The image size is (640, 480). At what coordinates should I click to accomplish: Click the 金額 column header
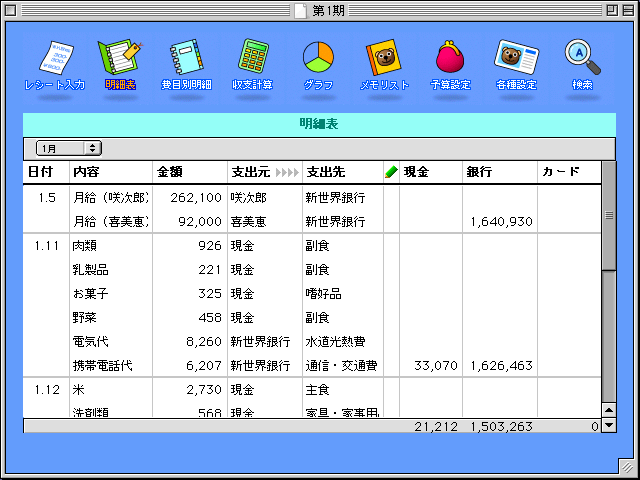point(170,172)
